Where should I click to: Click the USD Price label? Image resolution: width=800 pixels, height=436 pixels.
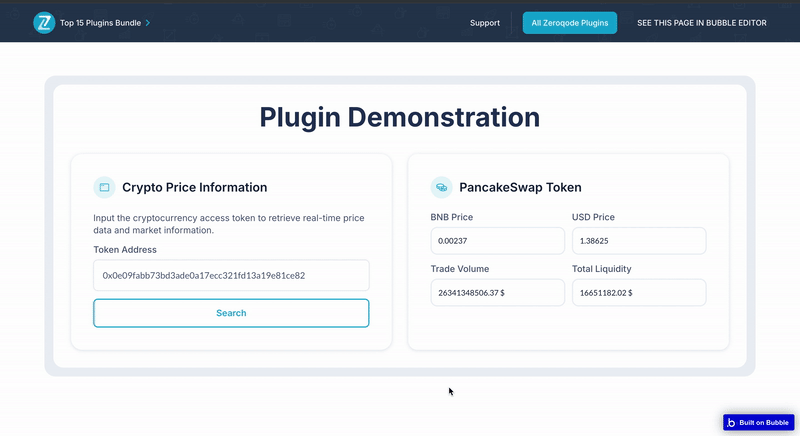593,217
